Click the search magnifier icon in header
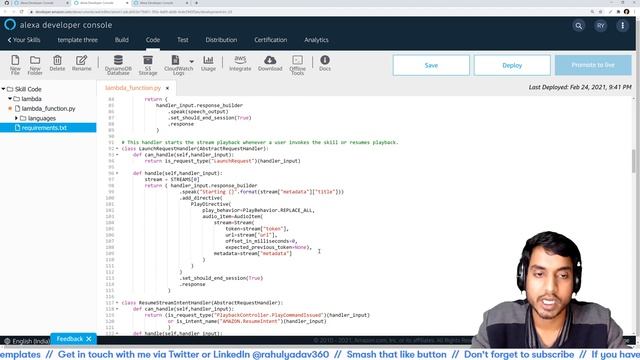Viewport: 640px width, 360px height. click(578, 26)
